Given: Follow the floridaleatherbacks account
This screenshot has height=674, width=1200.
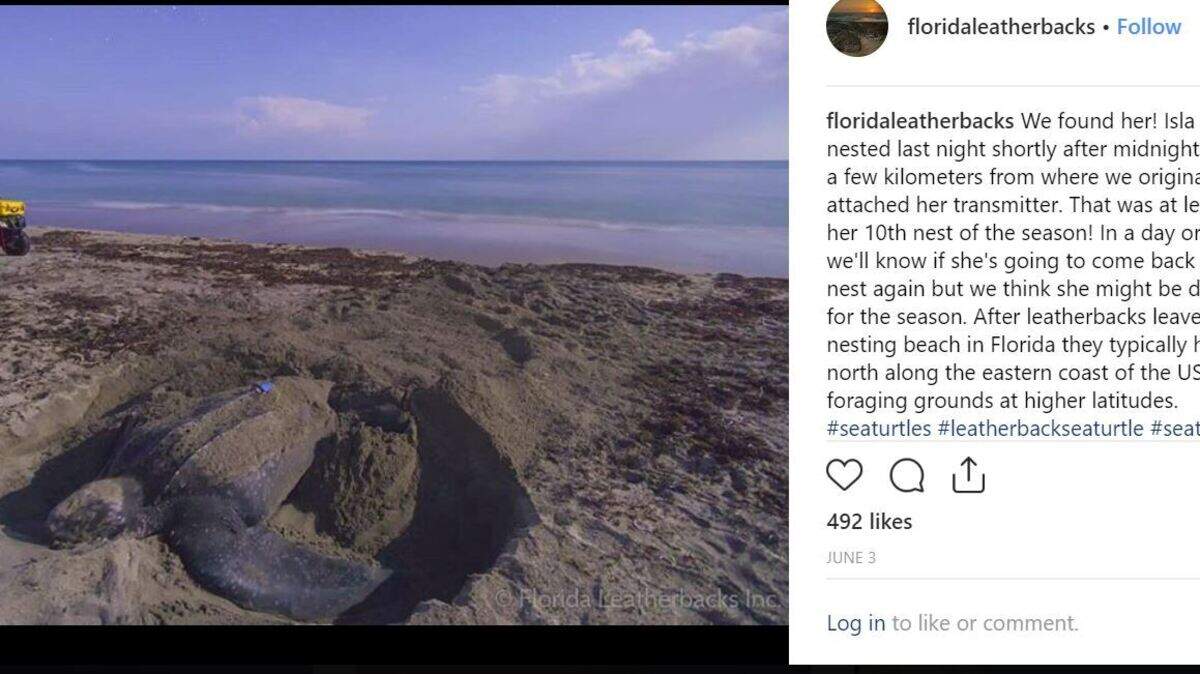Looking at the screenshot, I should [x=1149, y=27].
